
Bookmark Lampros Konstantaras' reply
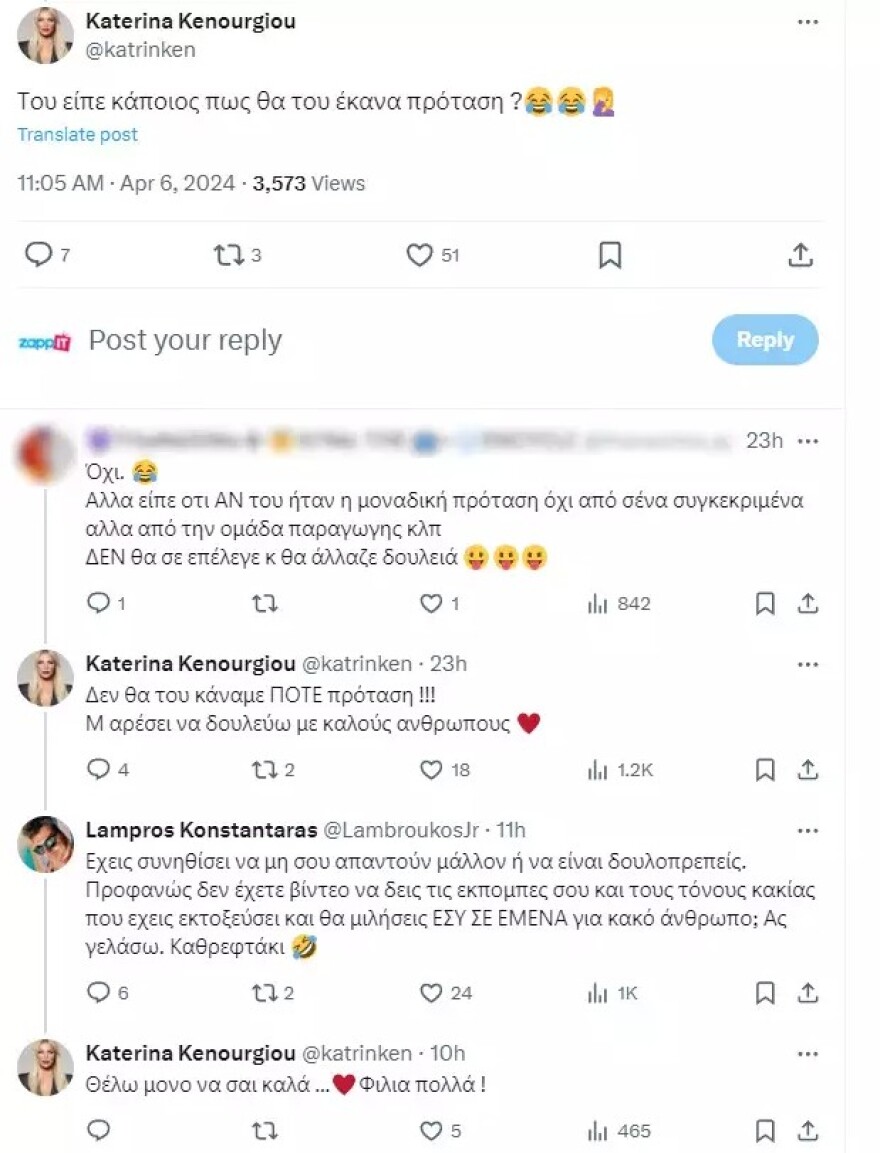tap(765, 993)
